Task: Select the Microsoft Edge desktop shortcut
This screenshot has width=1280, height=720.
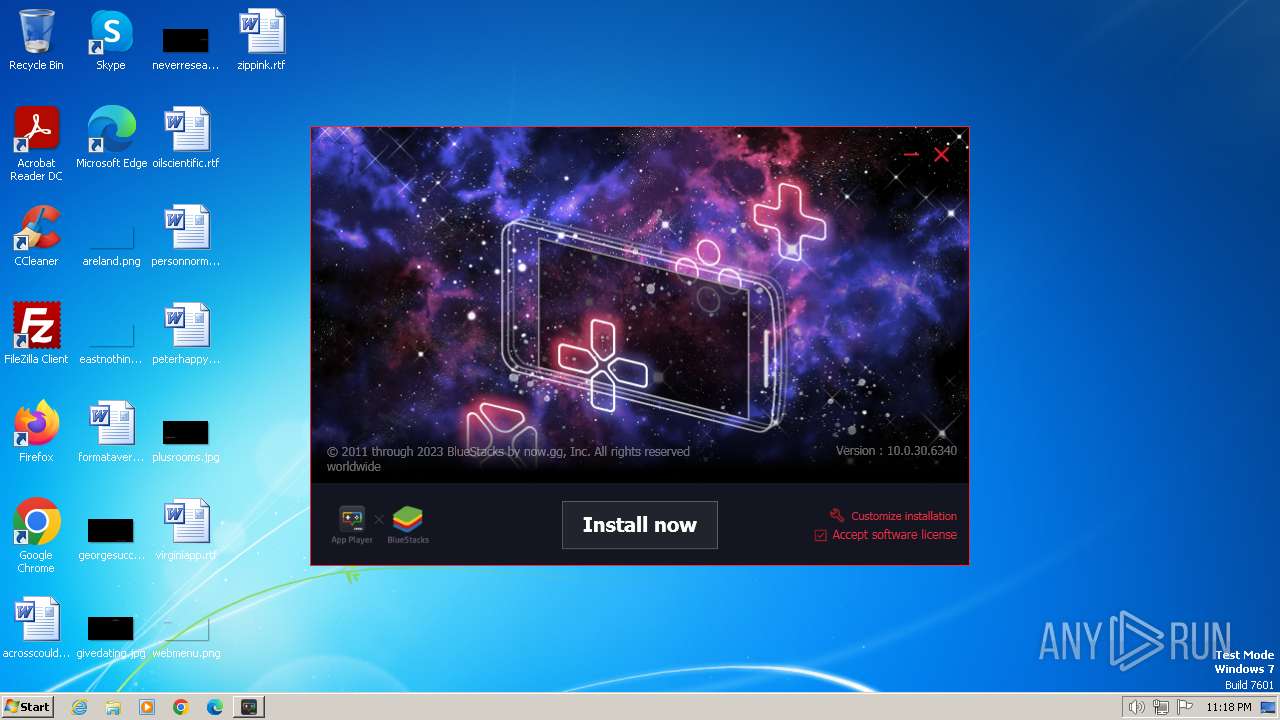Action: (111, 138)
